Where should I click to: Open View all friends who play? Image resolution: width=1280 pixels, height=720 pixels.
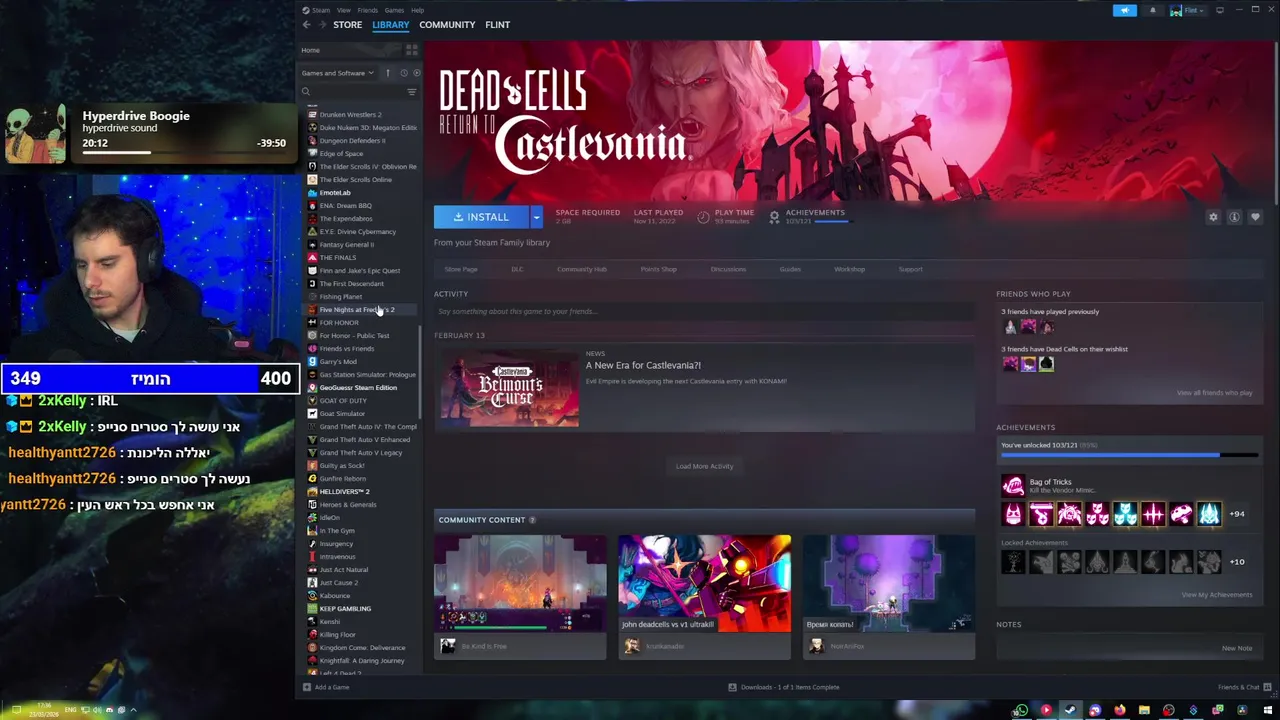[1214, 393]
